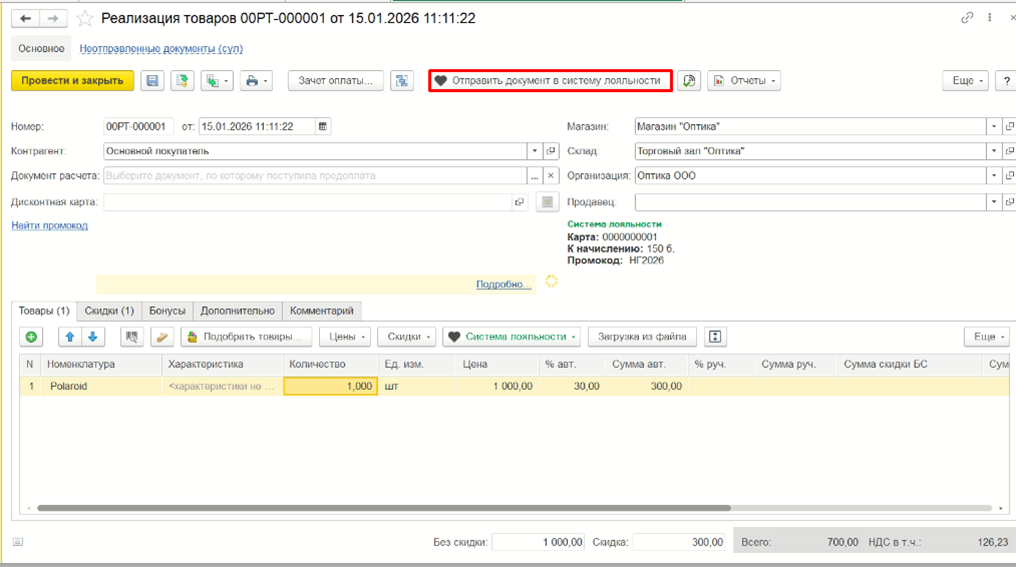Click Провести и закрыть button

(73, 81)
